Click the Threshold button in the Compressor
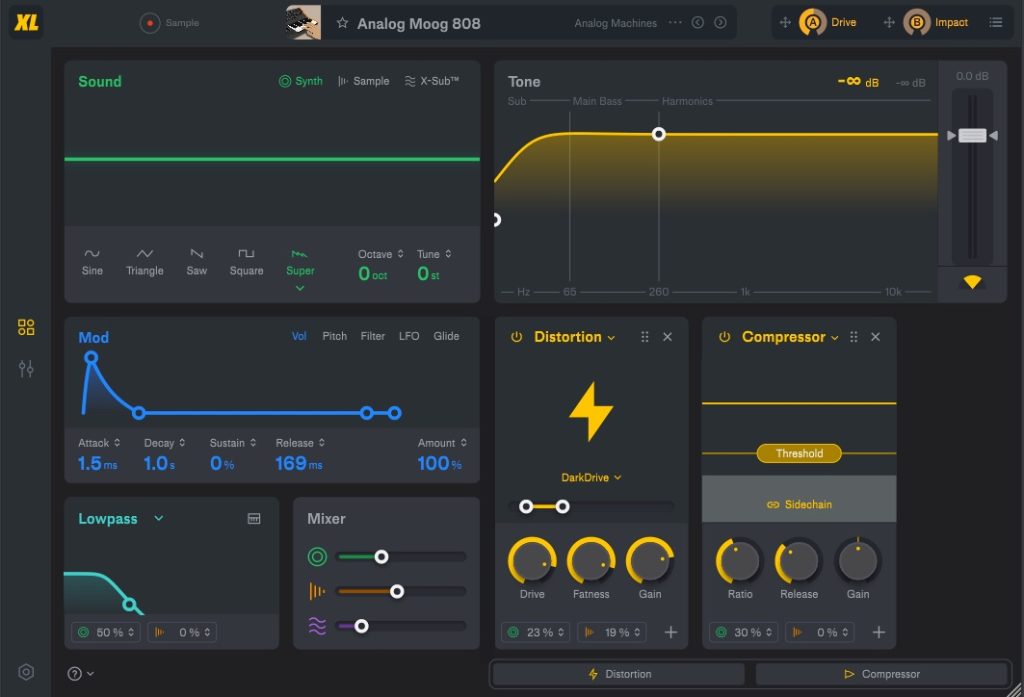The width and height of the screenshot is (1024, 697). click(798, 453)
